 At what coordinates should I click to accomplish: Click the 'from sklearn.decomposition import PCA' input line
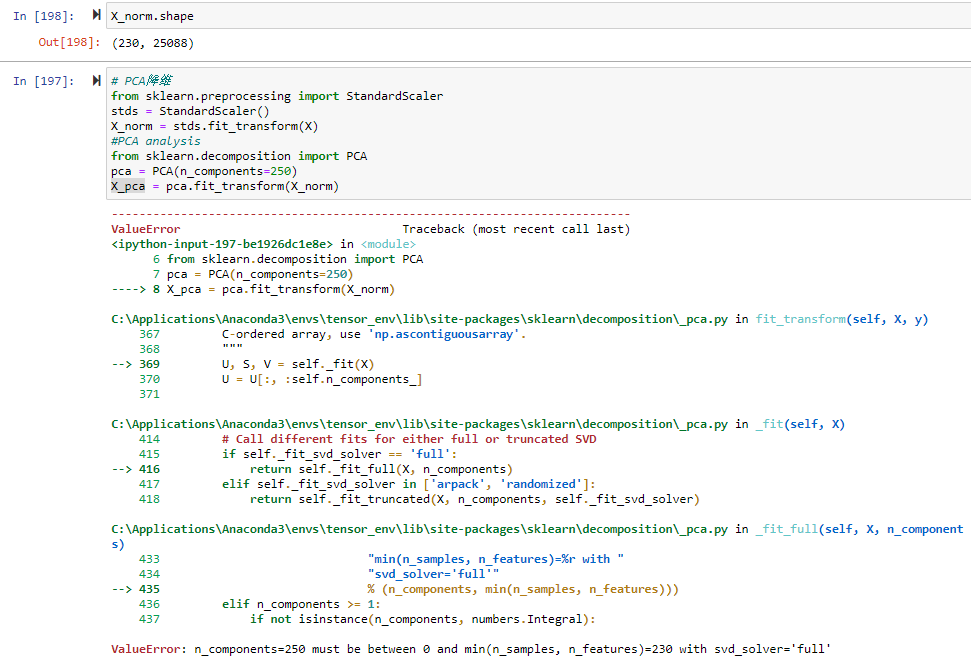click(239, 156)
